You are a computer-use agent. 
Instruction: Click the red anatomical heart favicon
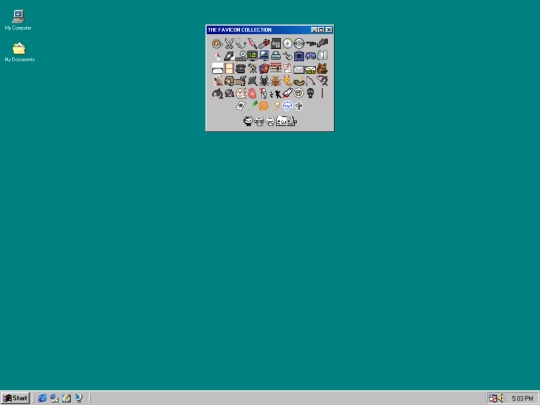(x=252, y=93)
